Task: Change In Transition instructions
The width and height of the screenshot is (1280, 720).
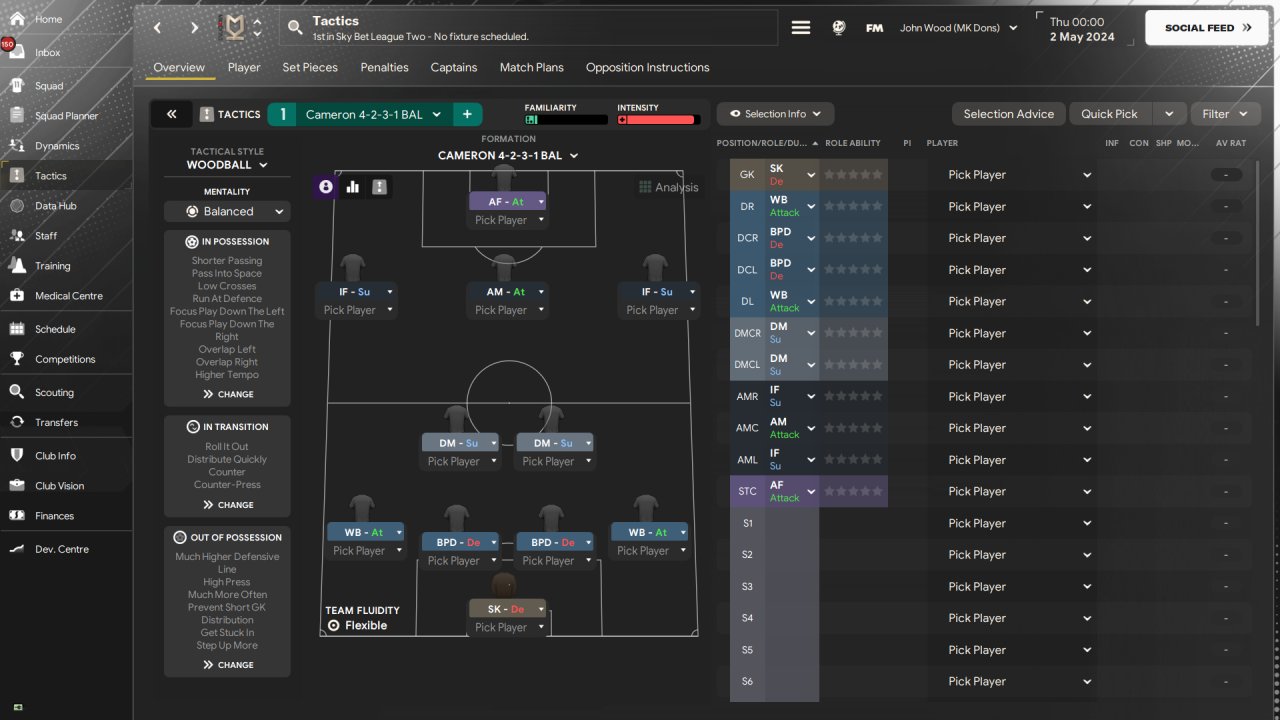Action: click(x=227, y=505)
